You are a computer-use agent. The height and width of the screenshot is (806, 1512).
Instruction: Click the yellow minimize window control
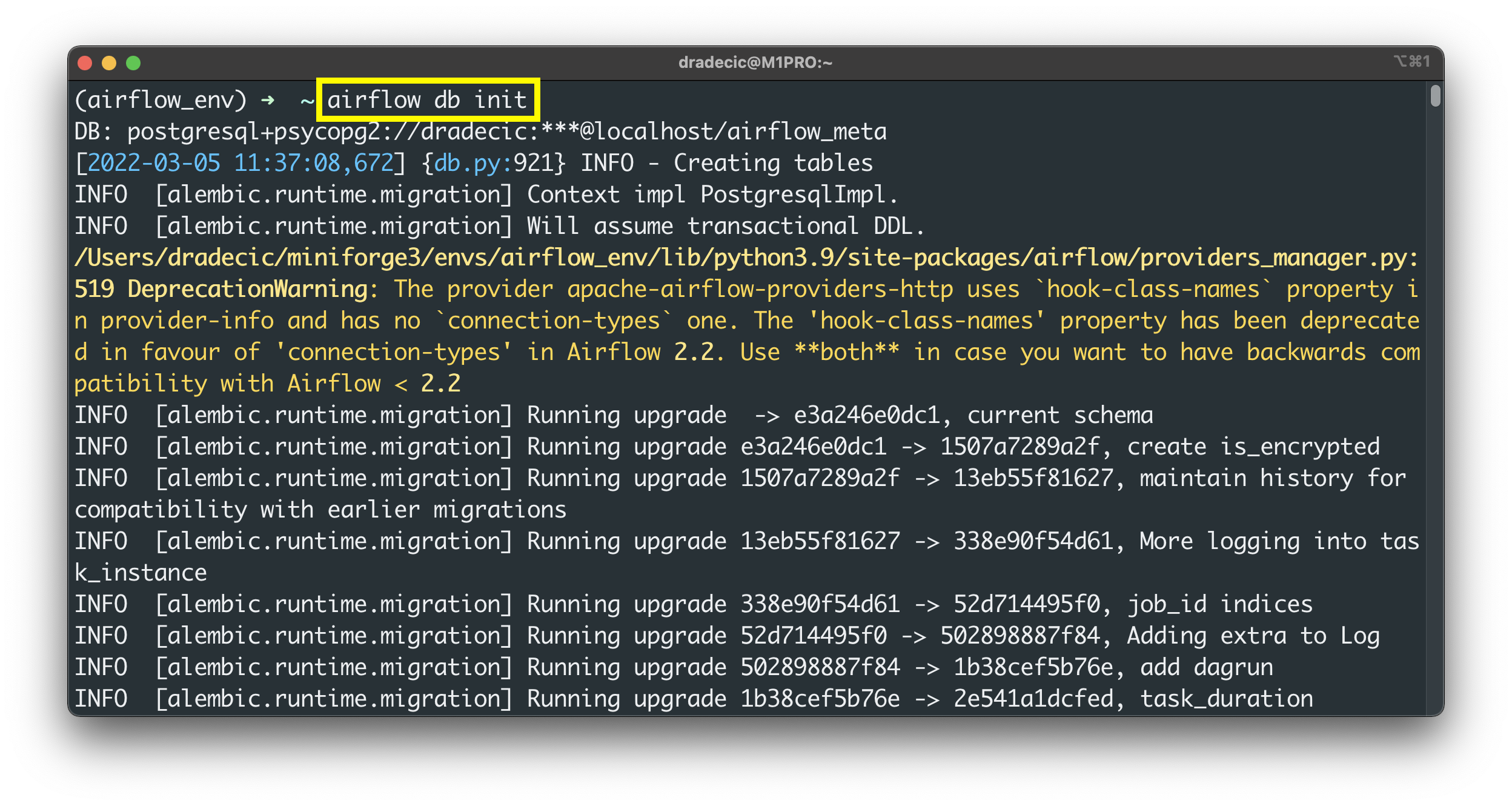[109, 62]
